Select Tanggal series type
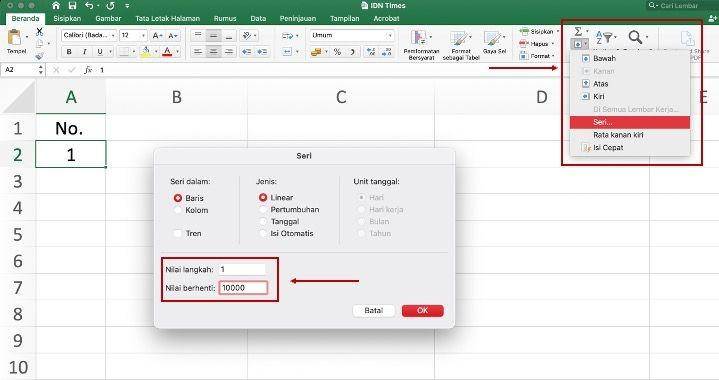This screenshot has height=380, width=719. coord(263,221)
